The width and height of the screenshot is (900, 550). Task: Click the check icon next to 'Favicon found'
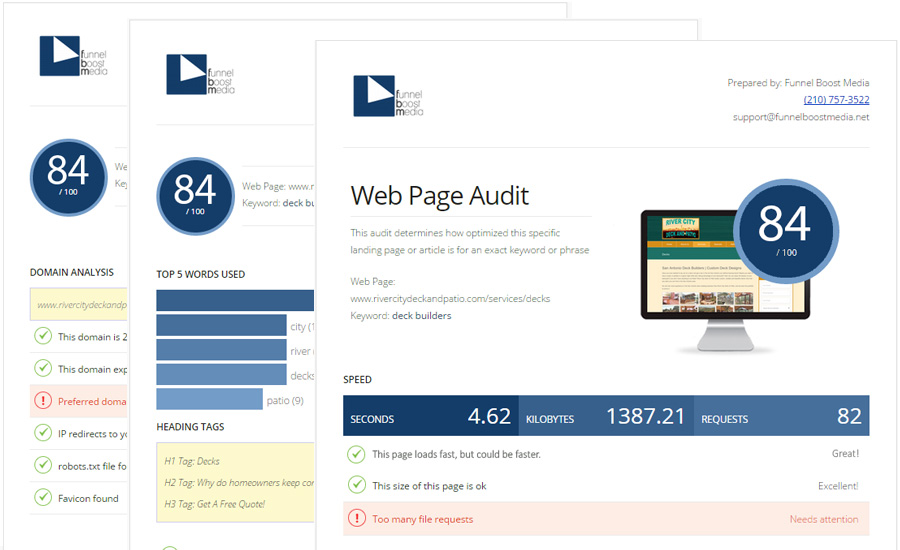pyautogui.click(x=43, y=497)
